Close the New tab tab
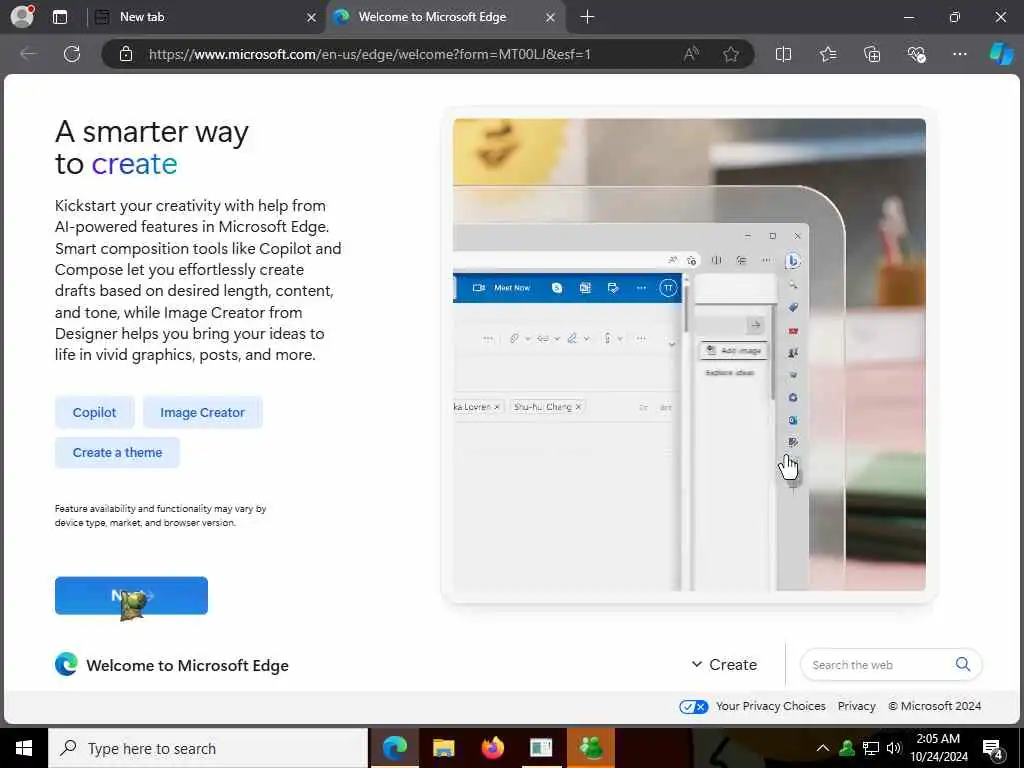1024x768 pixels. click(x=312, y=18)
